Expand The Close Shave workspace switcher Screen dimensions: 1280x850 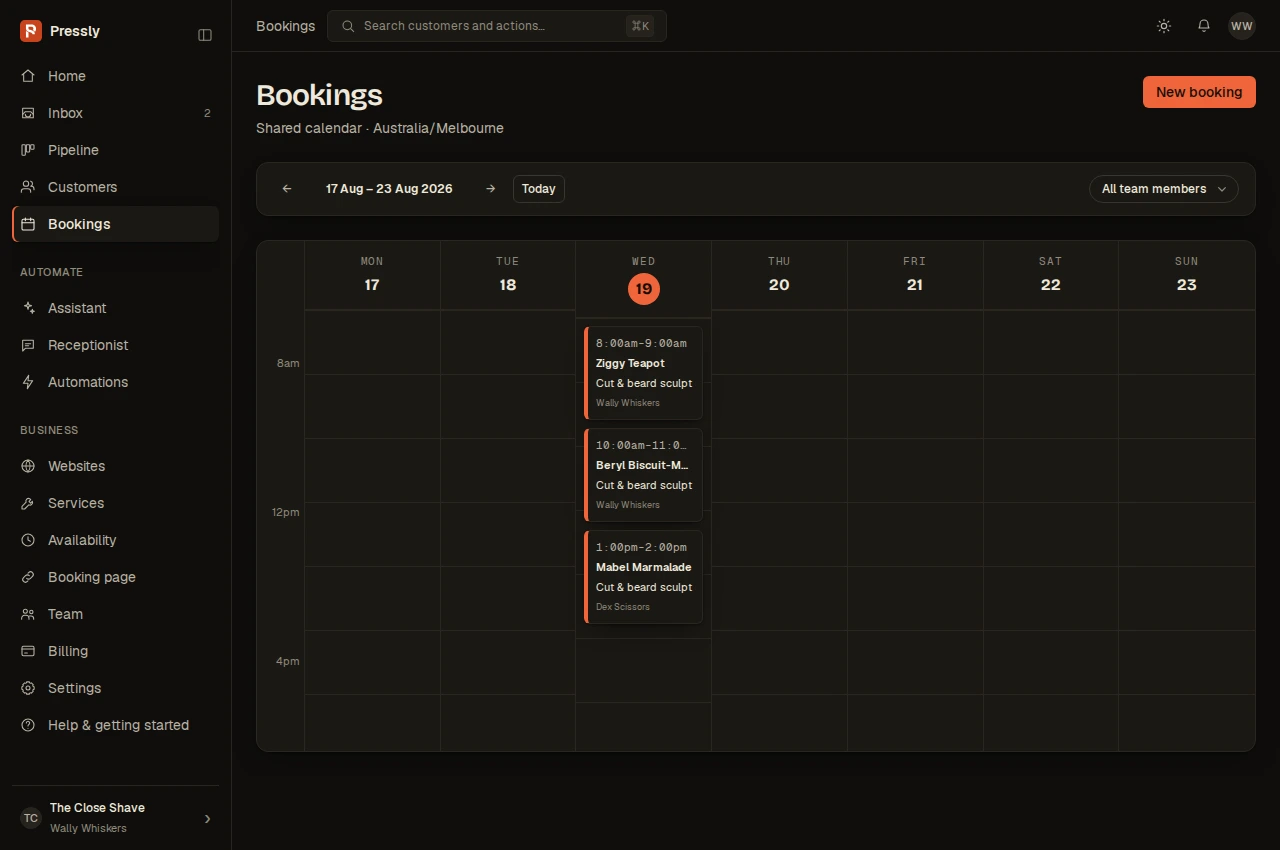115,818
